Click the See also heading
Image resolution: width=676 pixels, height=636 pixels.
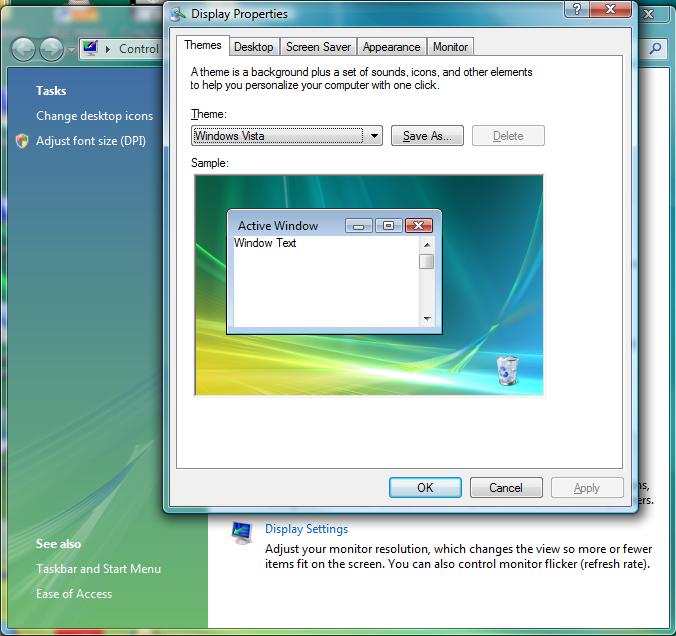click(x=58, y=544)
